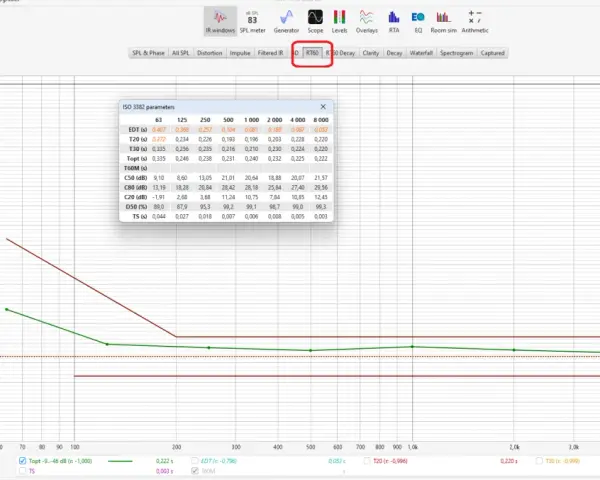
Task: Open the SPL meter
Action: (x=252, y=21)
